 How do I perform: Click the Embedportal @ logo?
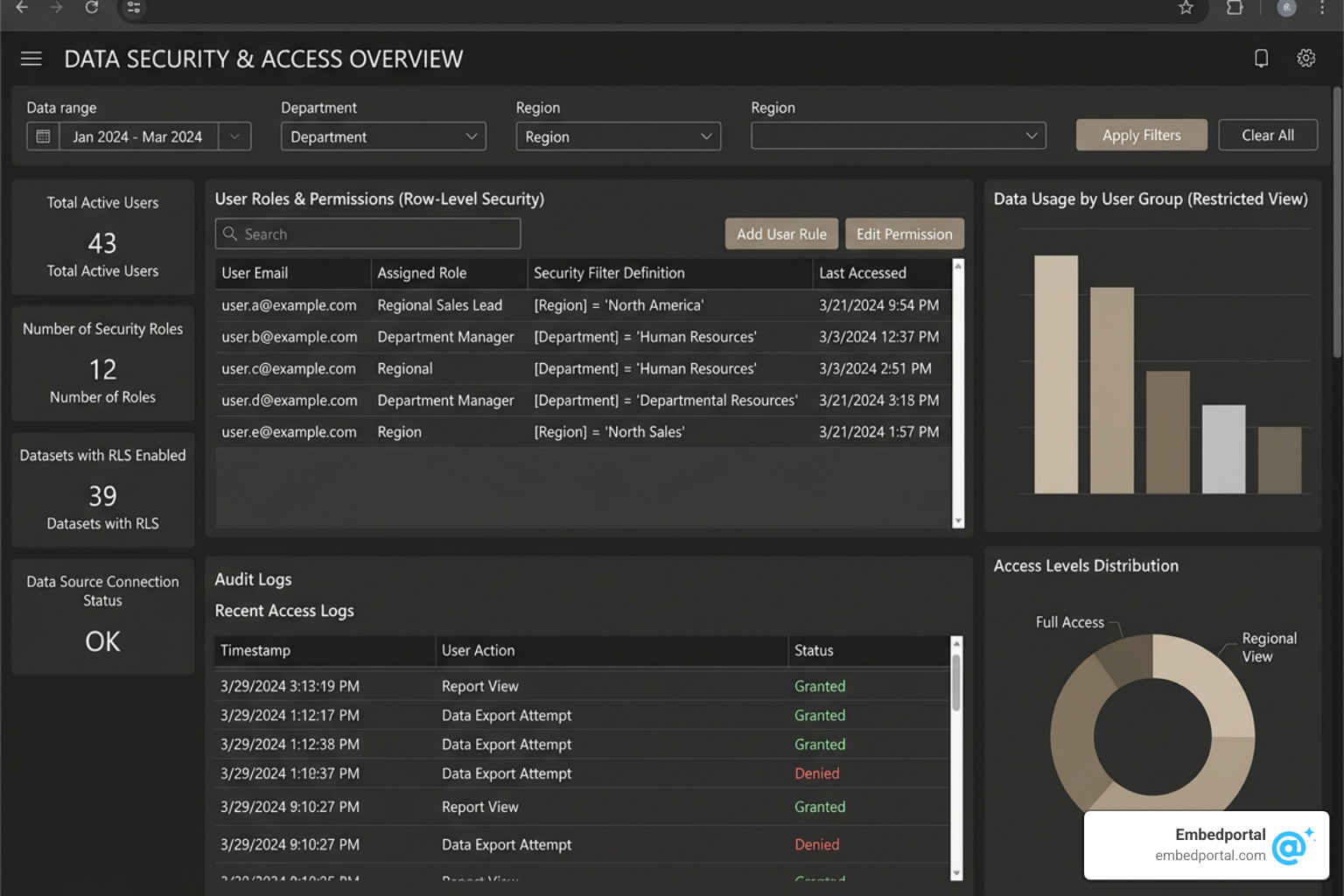coord(1292,844)
